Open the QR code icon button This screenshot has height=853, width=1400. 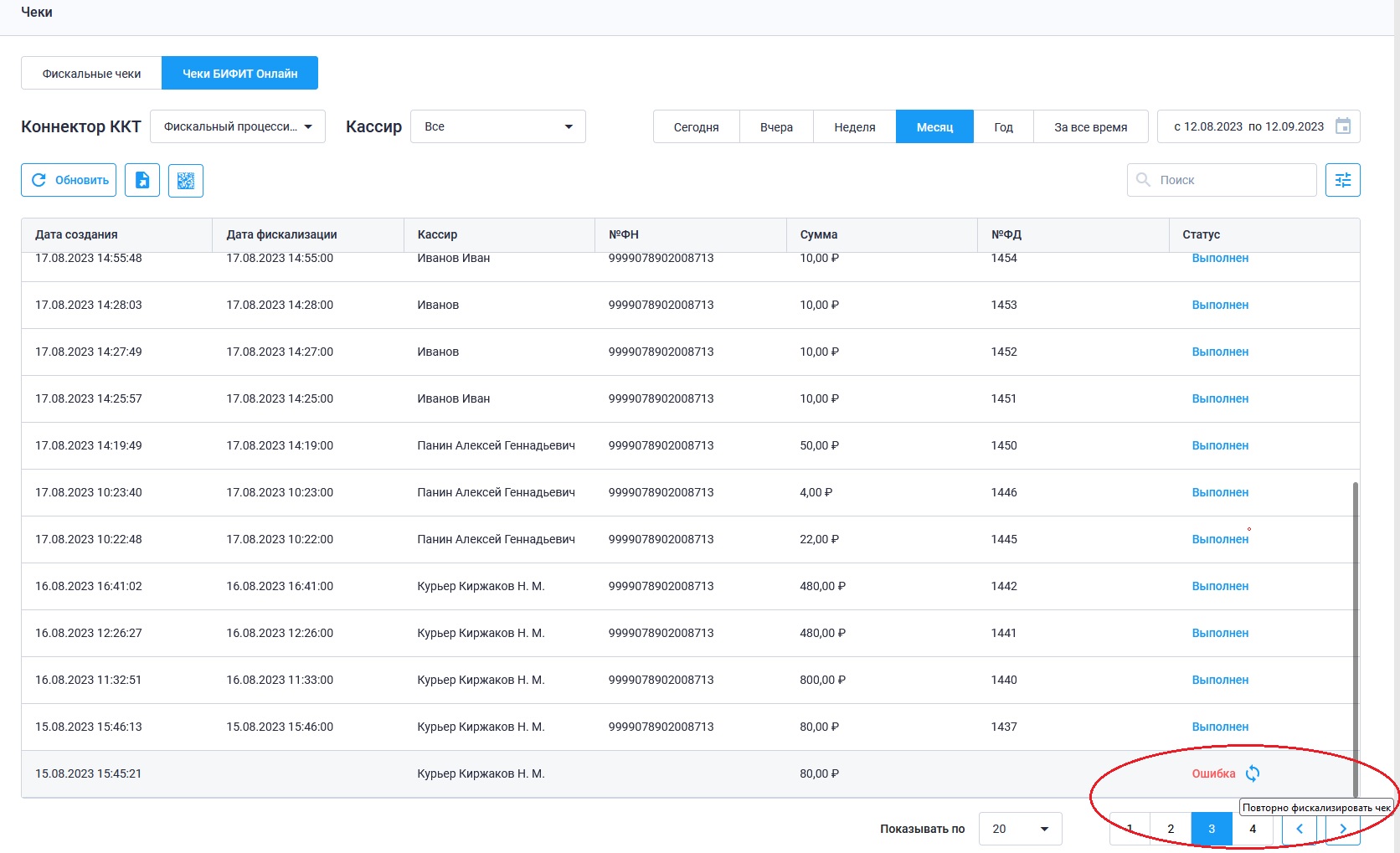coord(186,180)
